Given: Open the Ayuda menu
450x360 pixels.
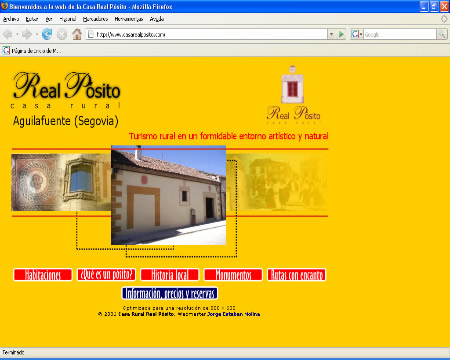Looking at the screenshot, I should (157, 19).
